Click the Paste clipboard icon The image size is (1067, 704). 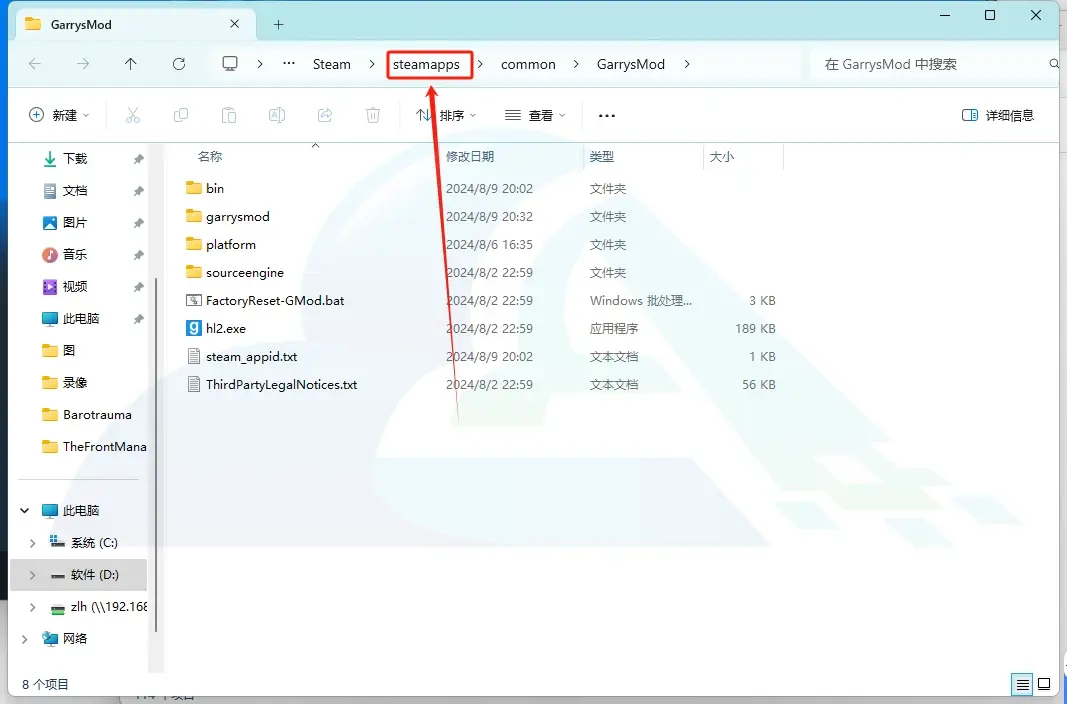229,116
